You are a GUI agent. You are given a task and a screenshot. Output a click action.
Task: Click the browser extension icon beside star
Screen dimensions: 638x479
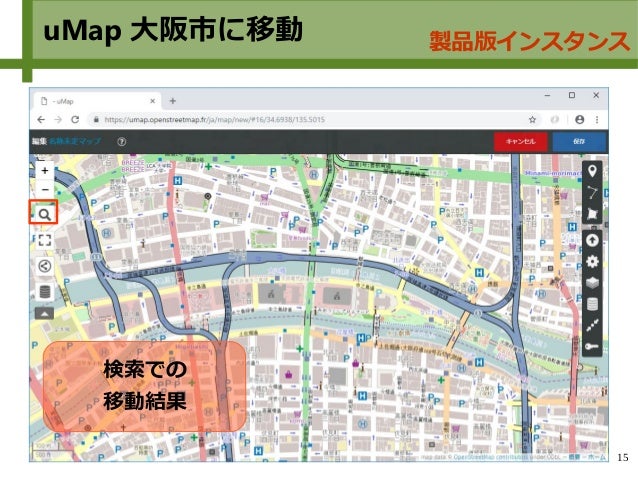click(554, 120)
